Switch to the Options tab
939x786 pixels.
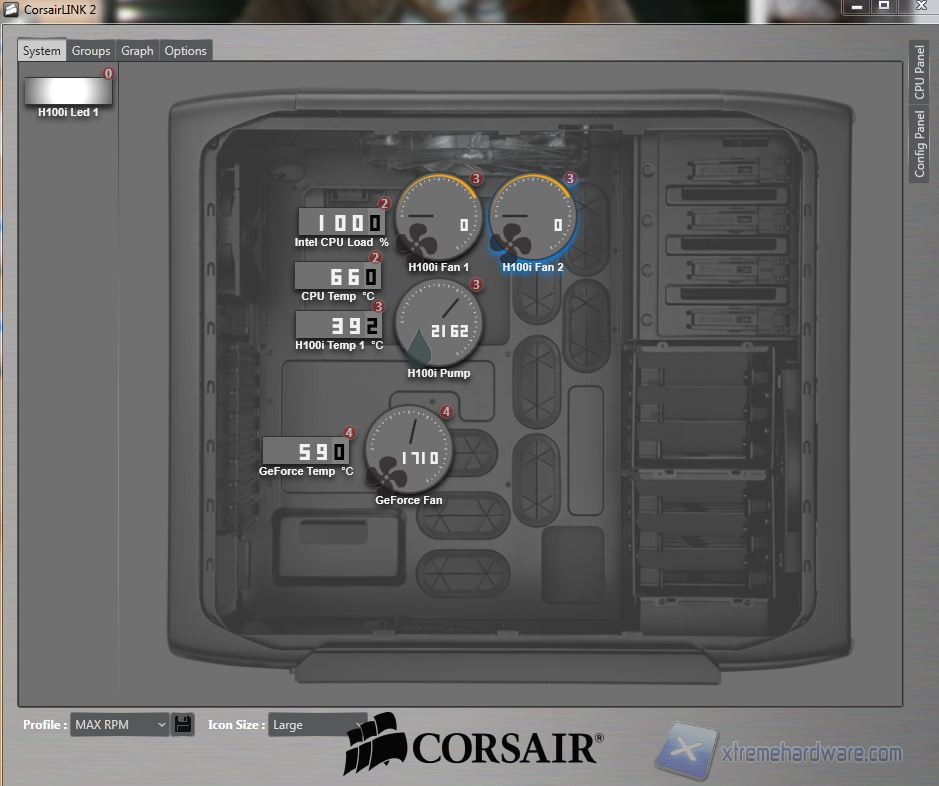[185, 51]
